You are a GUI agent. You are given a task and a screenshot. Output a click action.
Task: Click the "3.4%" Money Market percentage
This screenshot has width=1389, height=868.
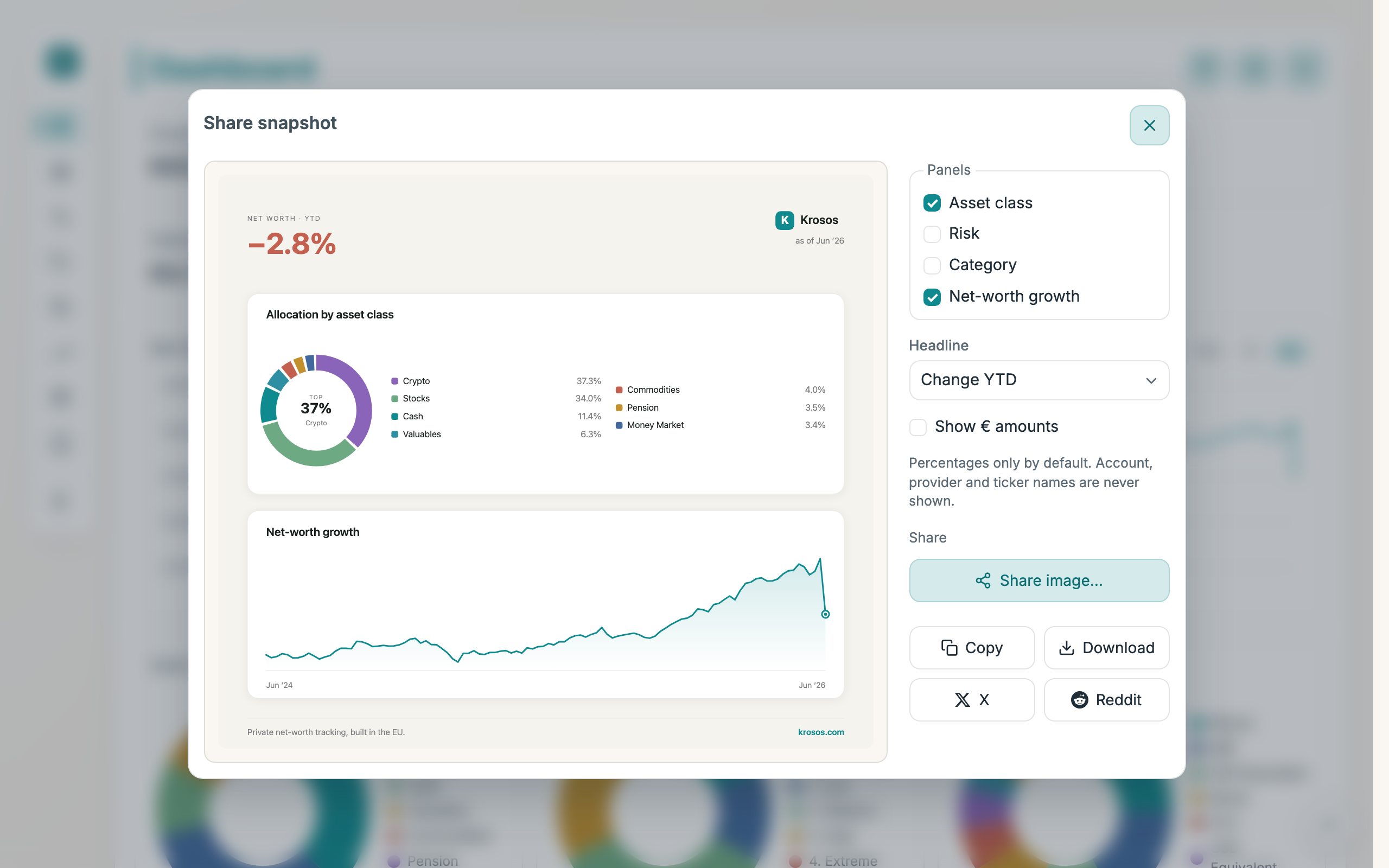[815, 425]
